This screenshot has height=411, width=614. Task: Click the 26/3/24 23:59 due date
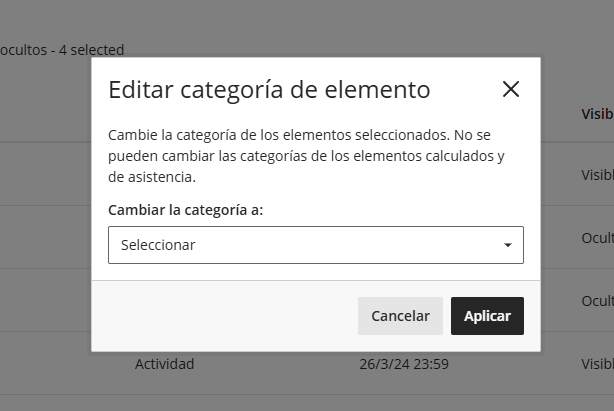click(404, 364)
